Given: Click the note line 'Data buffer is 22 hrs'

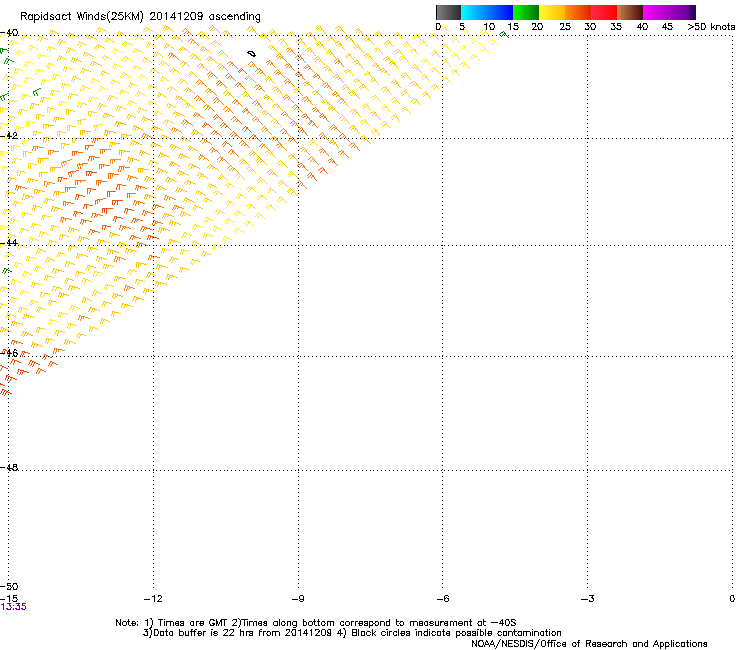Looking at the screenshot, I should pos(352,633).
